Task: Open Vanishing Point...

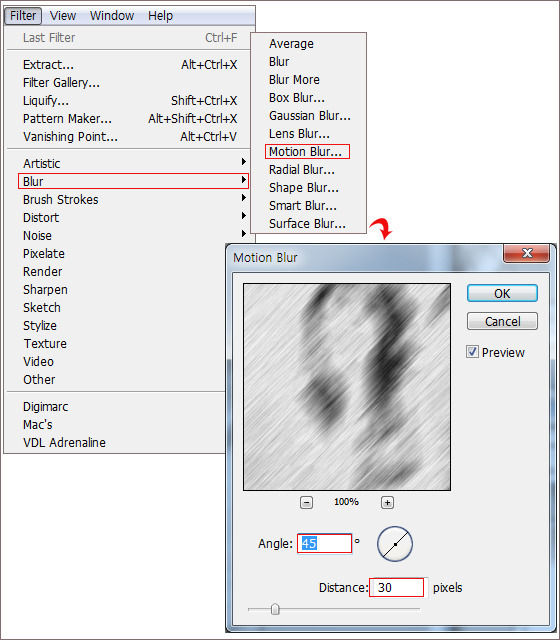Action: [128, 136]
